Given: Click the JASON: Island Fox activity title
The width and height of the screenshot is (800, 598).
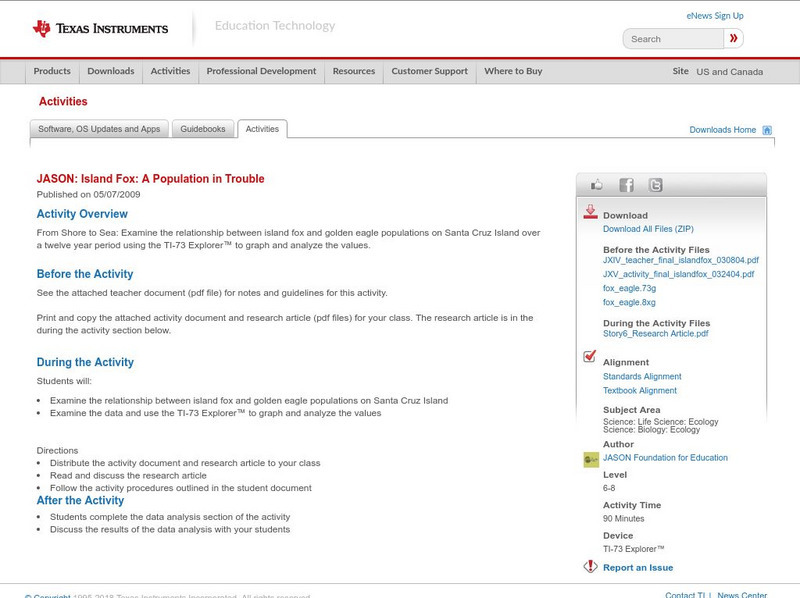Looking at the screenshot, I should point(151,179).
